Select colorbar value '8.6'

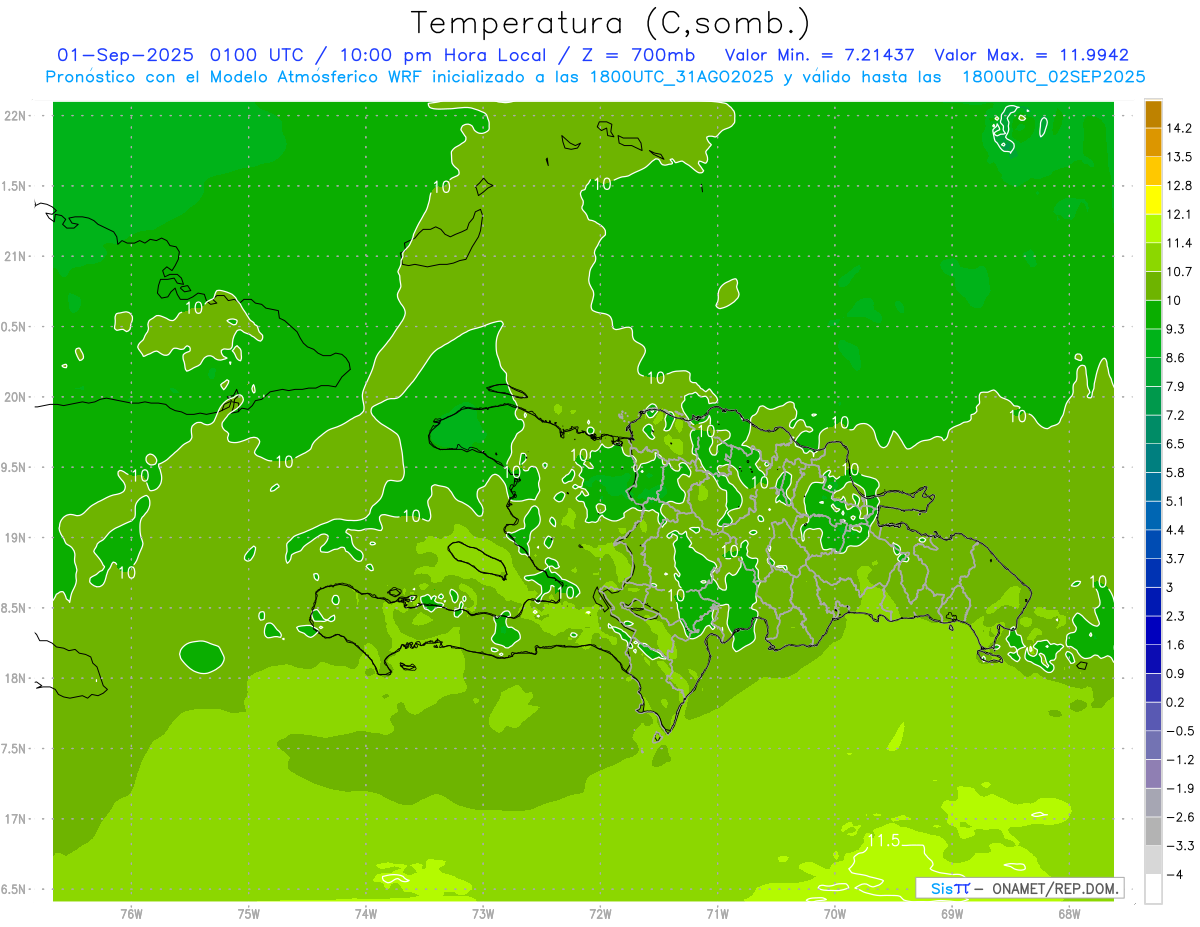point(1176,358)
